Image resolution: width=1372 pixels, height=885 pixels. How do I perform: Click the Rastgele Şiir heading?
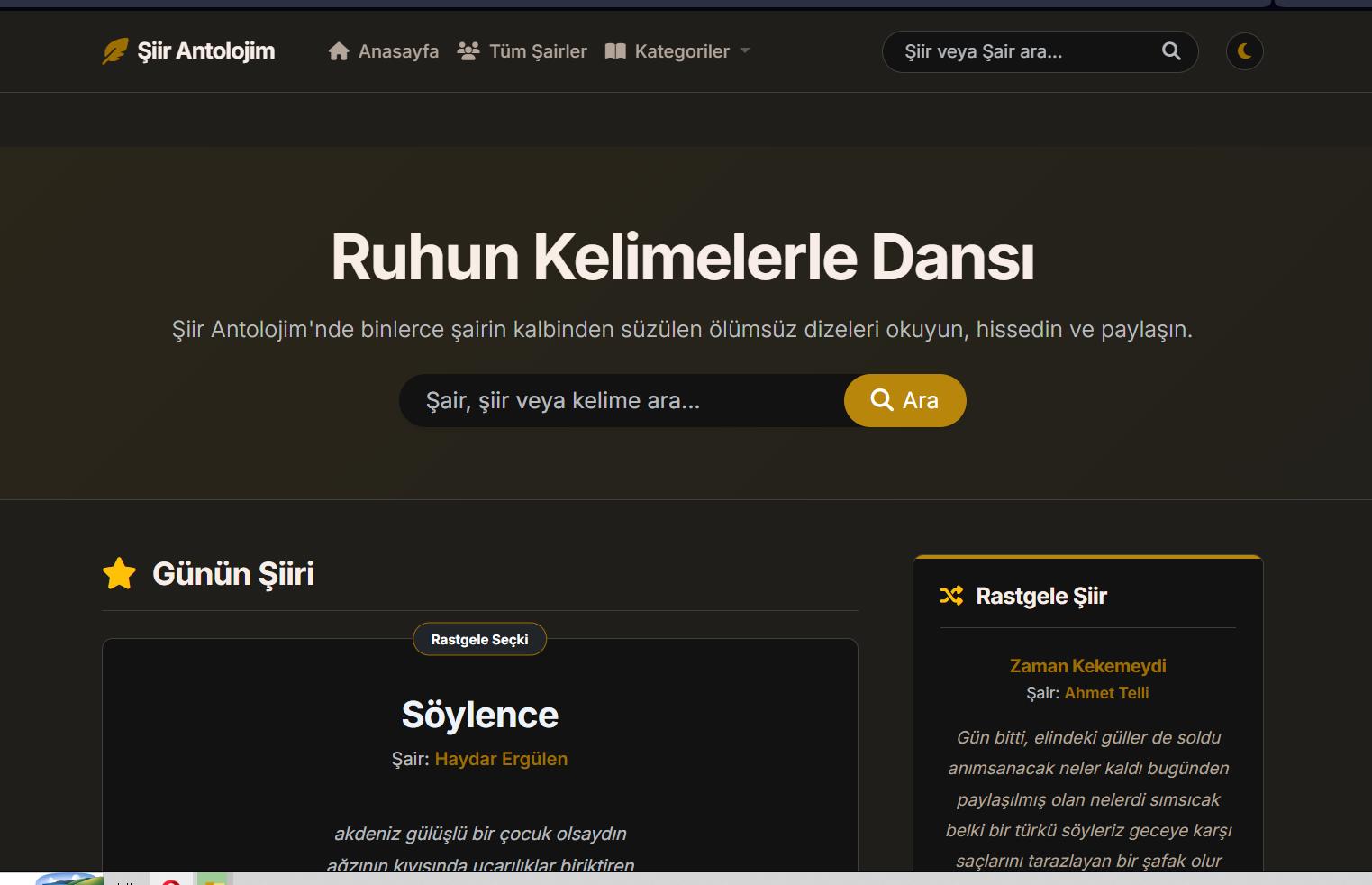click(1041, 596)
